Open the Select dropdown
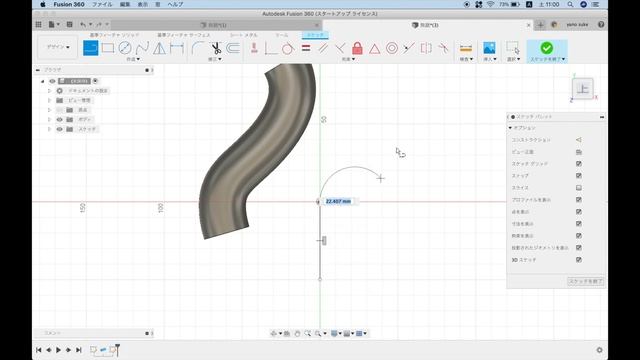 [x=513, y=59]
